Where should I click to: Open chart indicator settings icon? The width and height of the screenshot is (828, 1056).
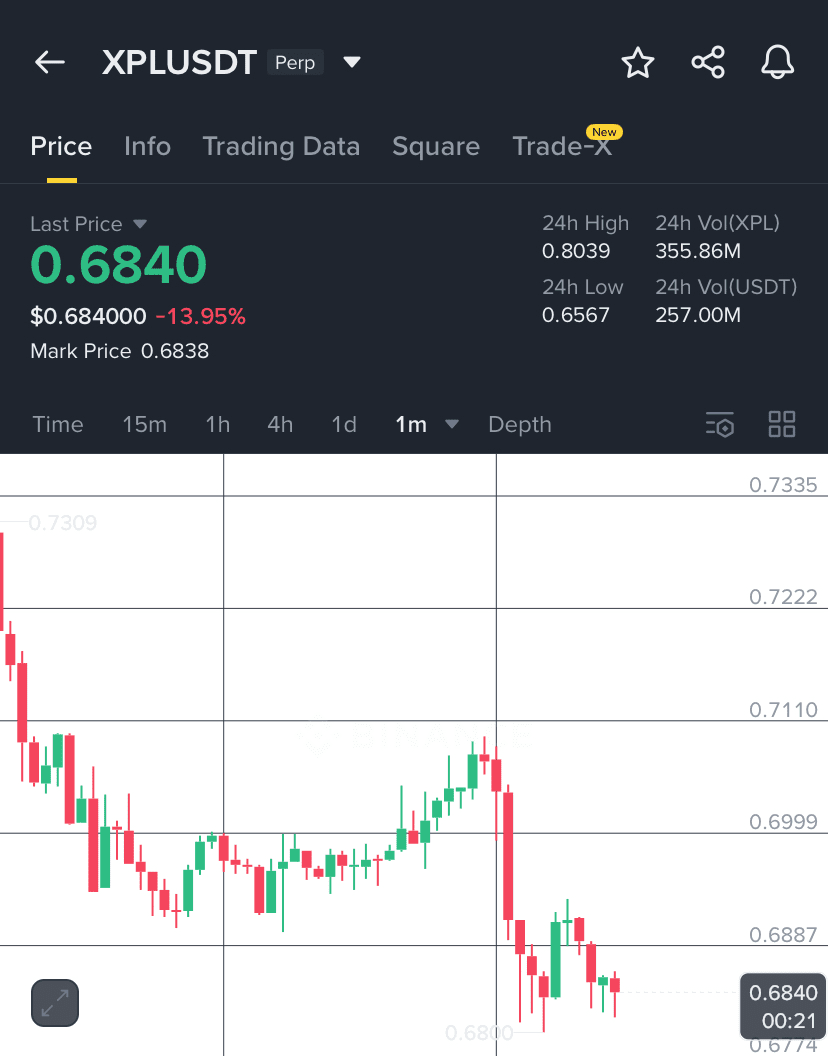[x=720, y=424]
